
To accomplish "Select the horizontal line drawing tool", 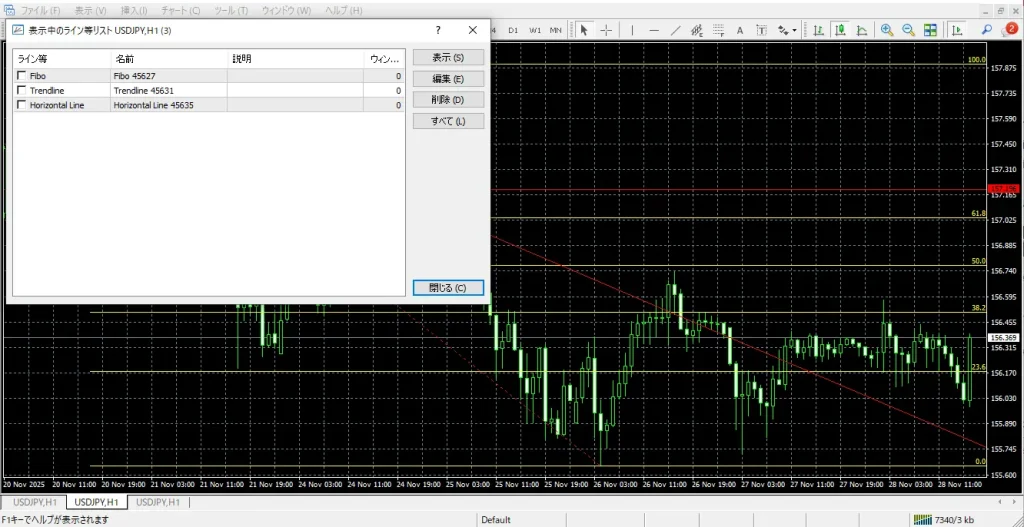I will coord(654,30).
